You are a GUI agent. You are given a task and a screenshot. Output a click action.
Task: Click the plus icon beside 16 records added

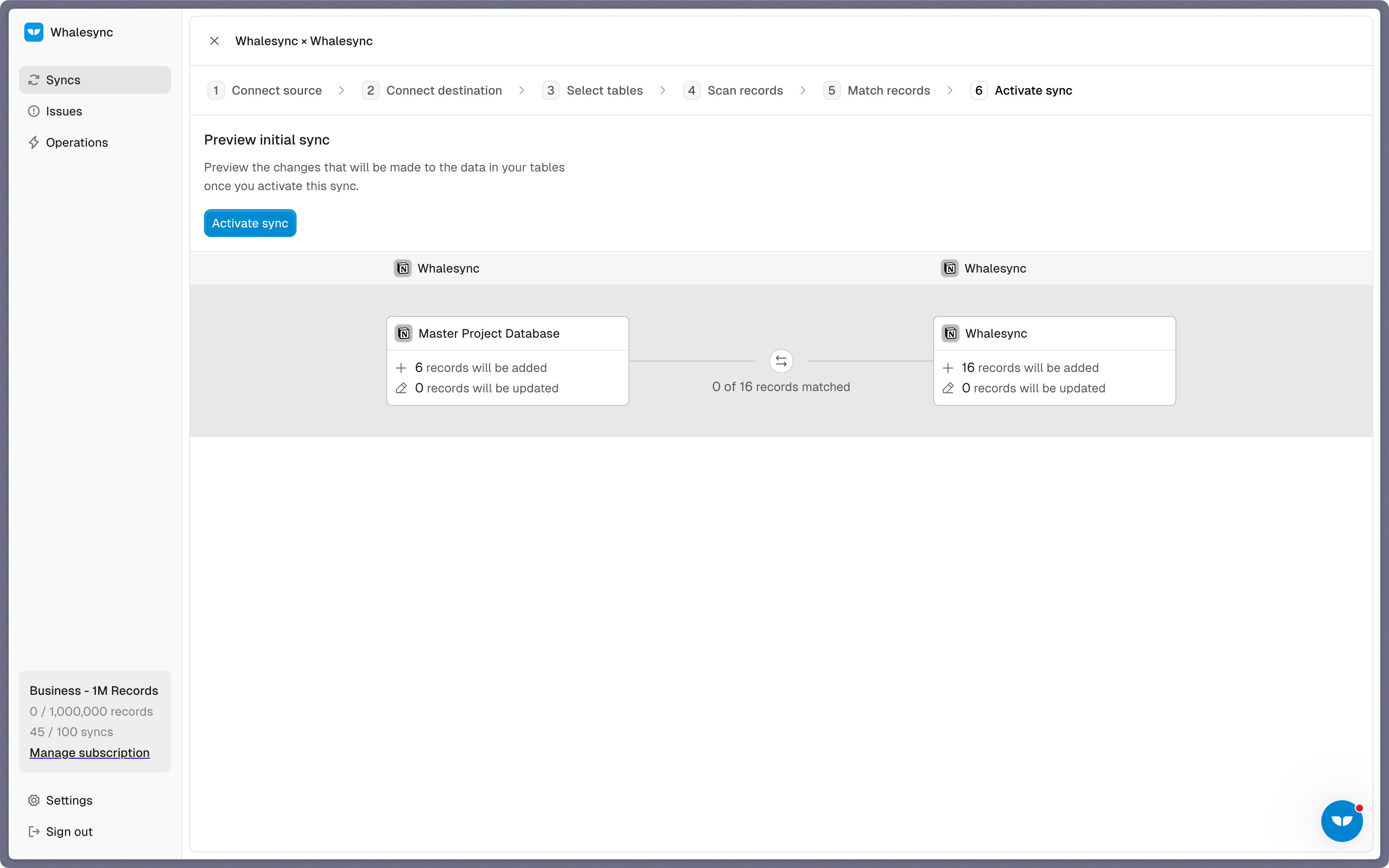tap(948, 368)
